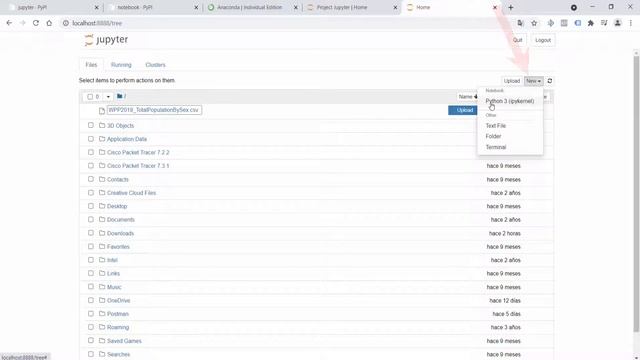This screenshot has height=360, width=640.
Task: Open a new browser tab with plus
Action: [x=511, y=7]
